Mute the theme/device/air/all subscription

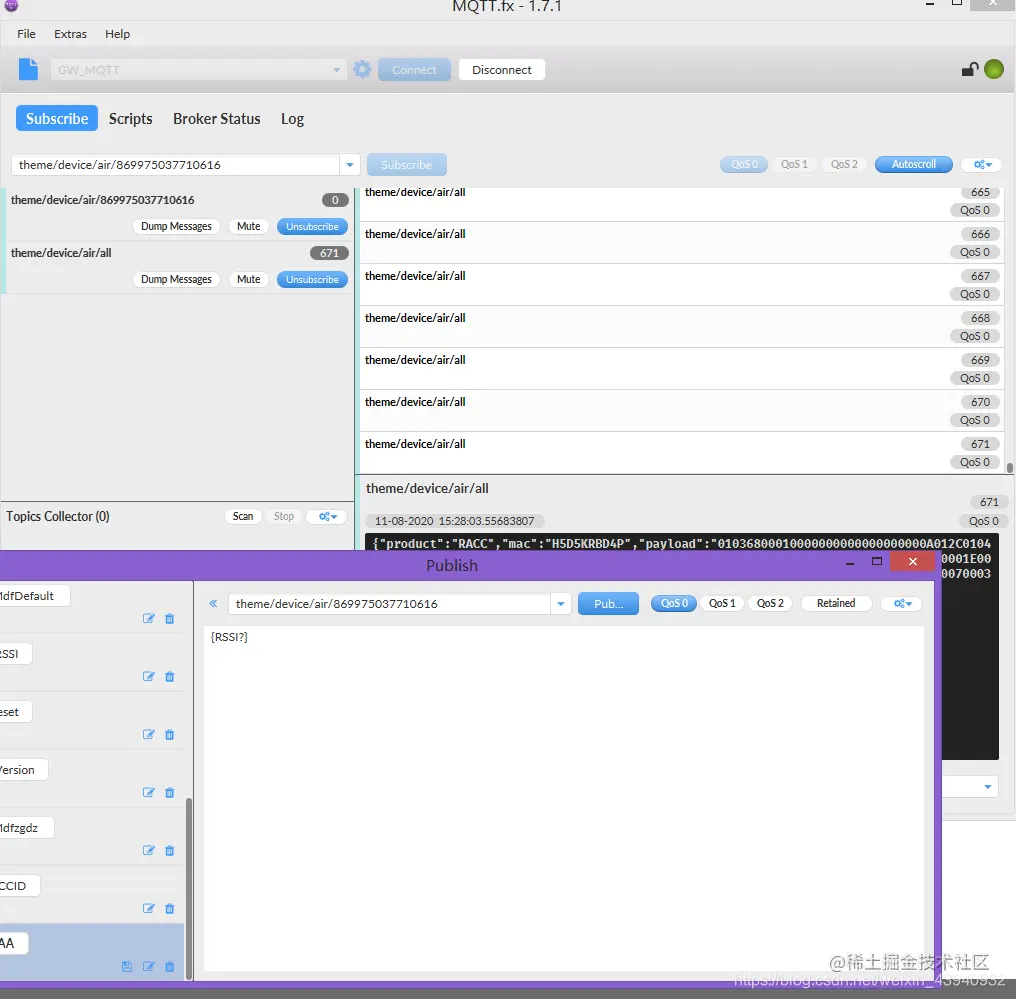coord(248,279)
